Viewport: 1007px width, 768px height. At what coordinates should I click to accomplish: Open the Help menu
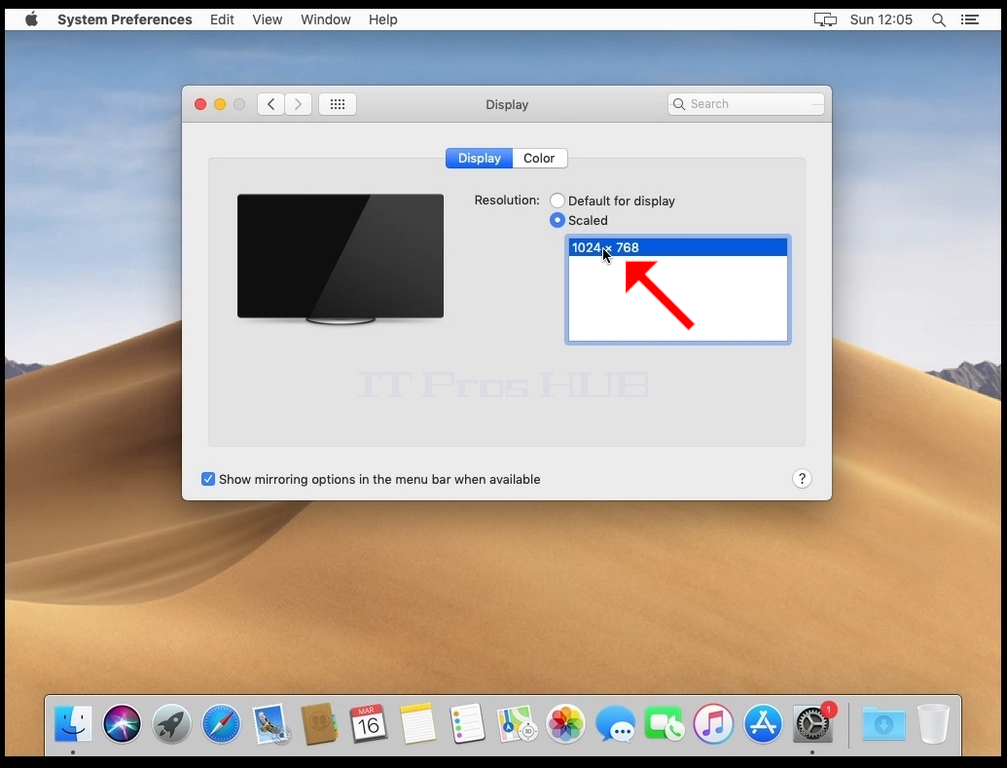[x=383, y=19]
